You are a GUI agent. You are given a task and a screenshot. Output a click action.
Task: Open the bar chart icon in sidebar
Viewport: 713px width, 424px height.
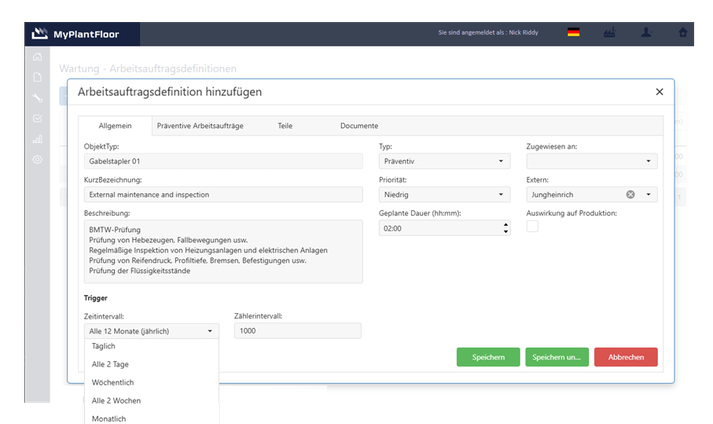click(37, 139)
